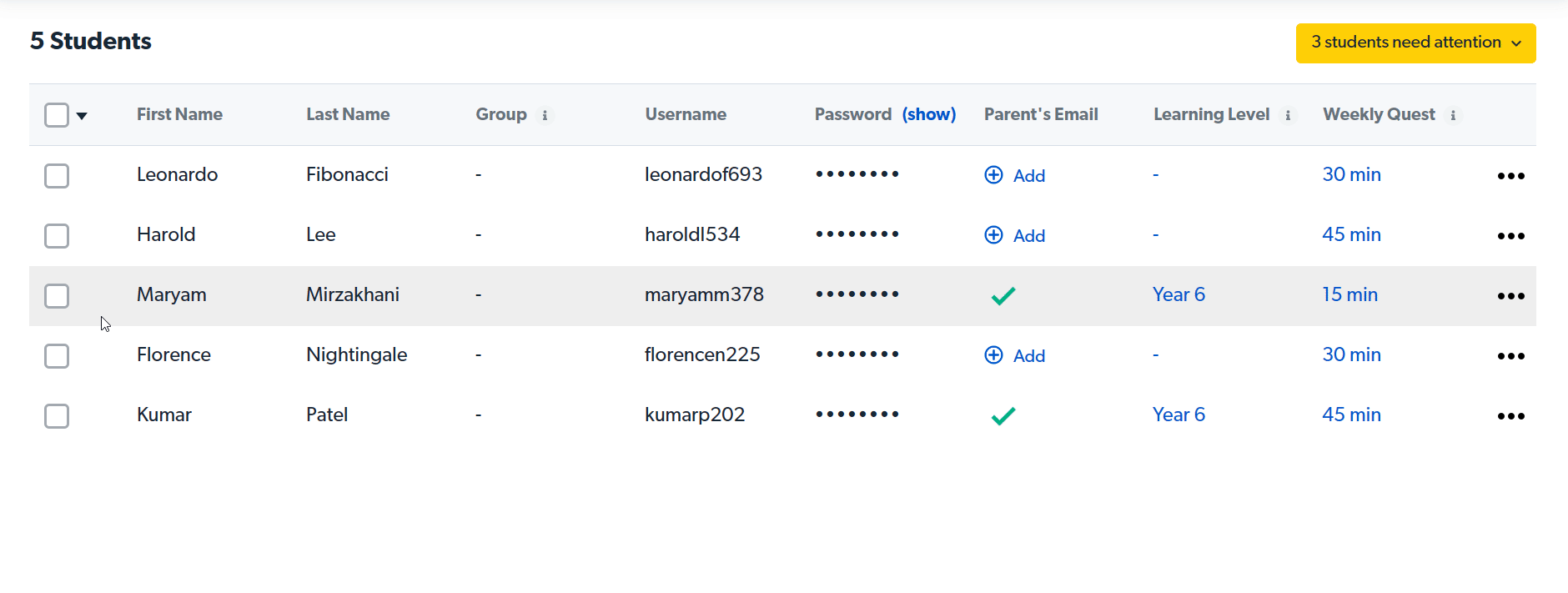Click the username haroldl534
Viewport: 1568px width, 593px height.
(692, 234)
